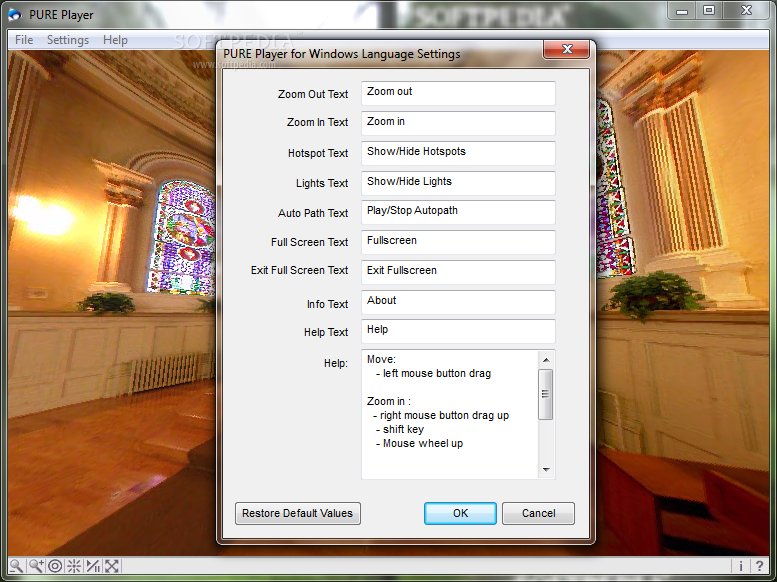The height and width of the screenshot is (582, 777).
Task: Open the Help menu
Action: click(x=115, y=40)
